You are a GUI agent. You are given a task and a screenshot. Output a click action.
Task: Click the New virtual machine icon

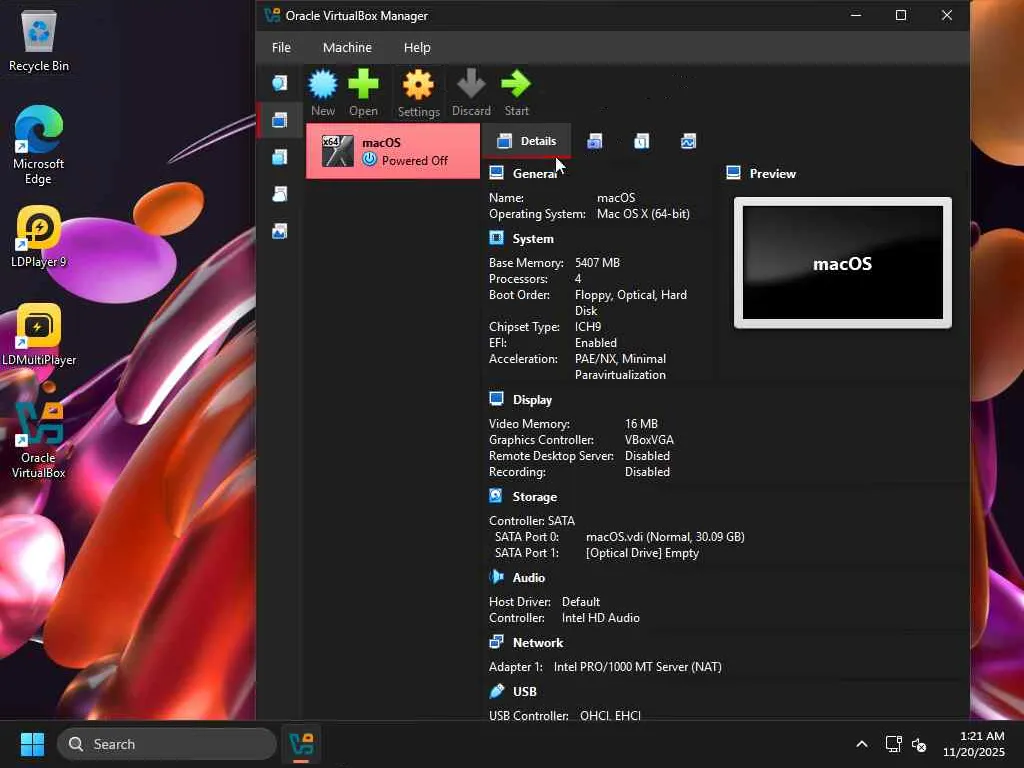pyautogui.click(x=323, y=84)
